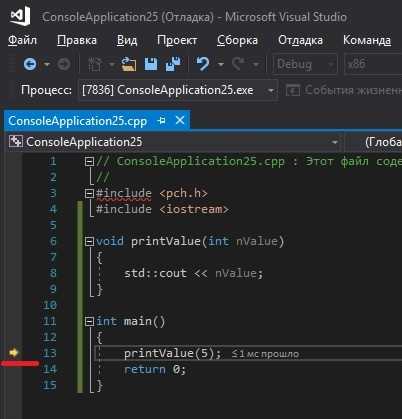
Task: Click the yellow current-statement arrow in margin
Action: [14, 352]
